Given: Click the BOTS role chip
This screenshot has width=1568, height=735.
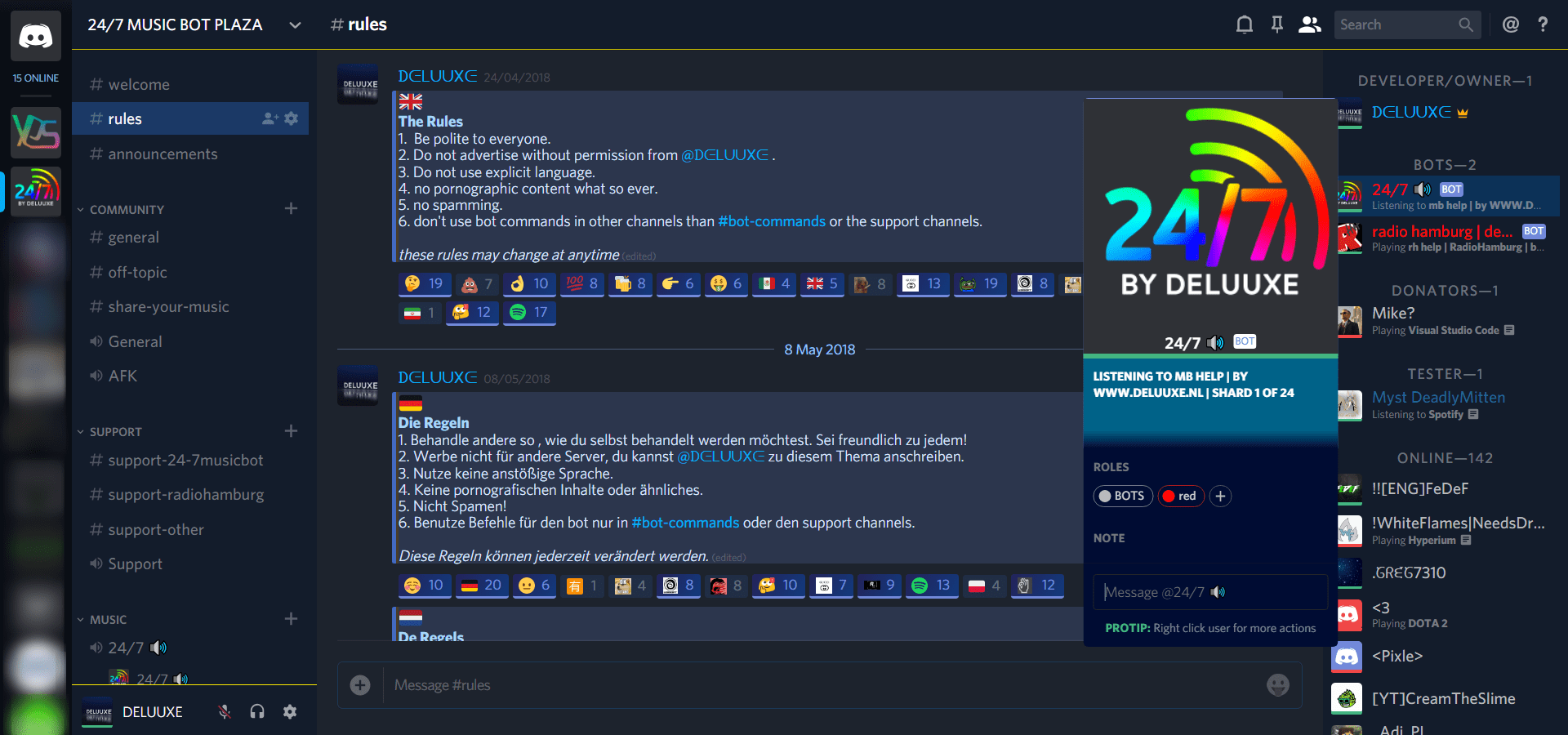Looking at the screenshot, I should tap(1123, 496).
